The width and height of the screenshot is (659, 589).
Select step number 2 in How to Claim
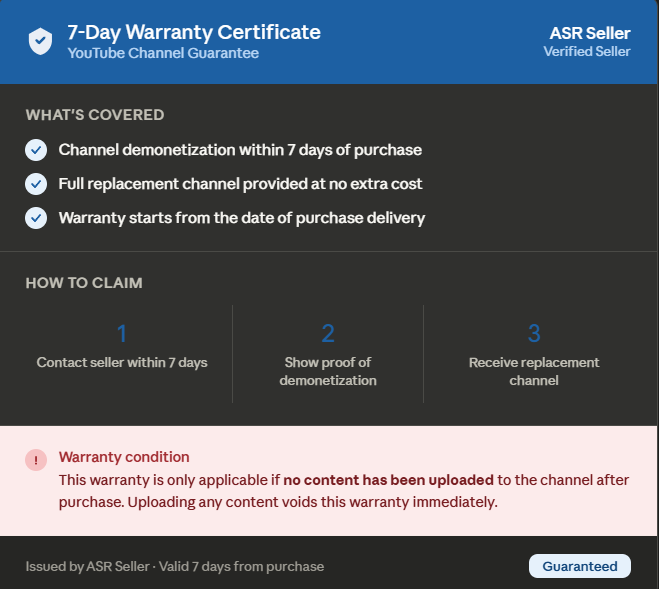point(328,333)
